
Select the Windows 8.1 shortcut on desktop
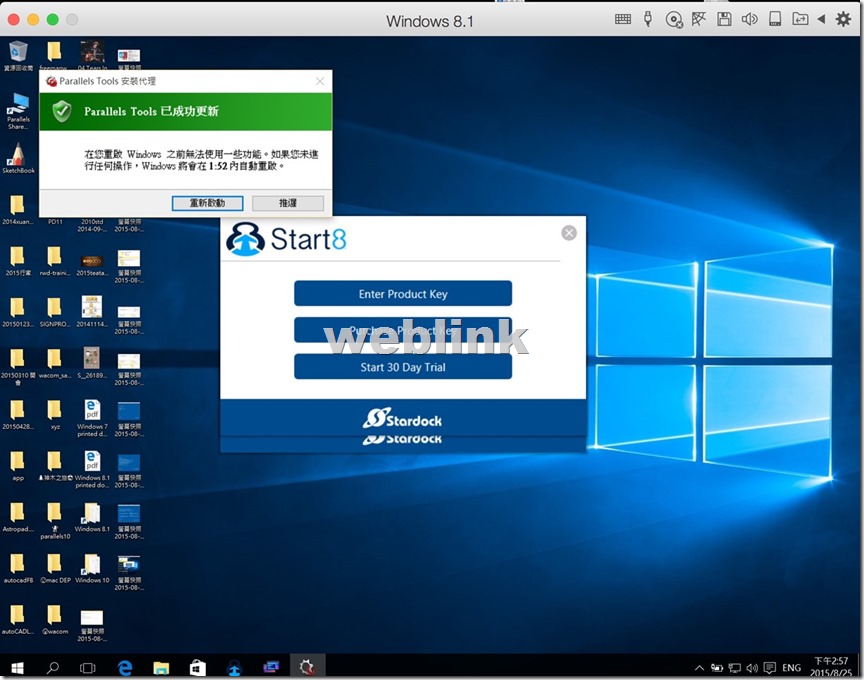click(92, 517)
